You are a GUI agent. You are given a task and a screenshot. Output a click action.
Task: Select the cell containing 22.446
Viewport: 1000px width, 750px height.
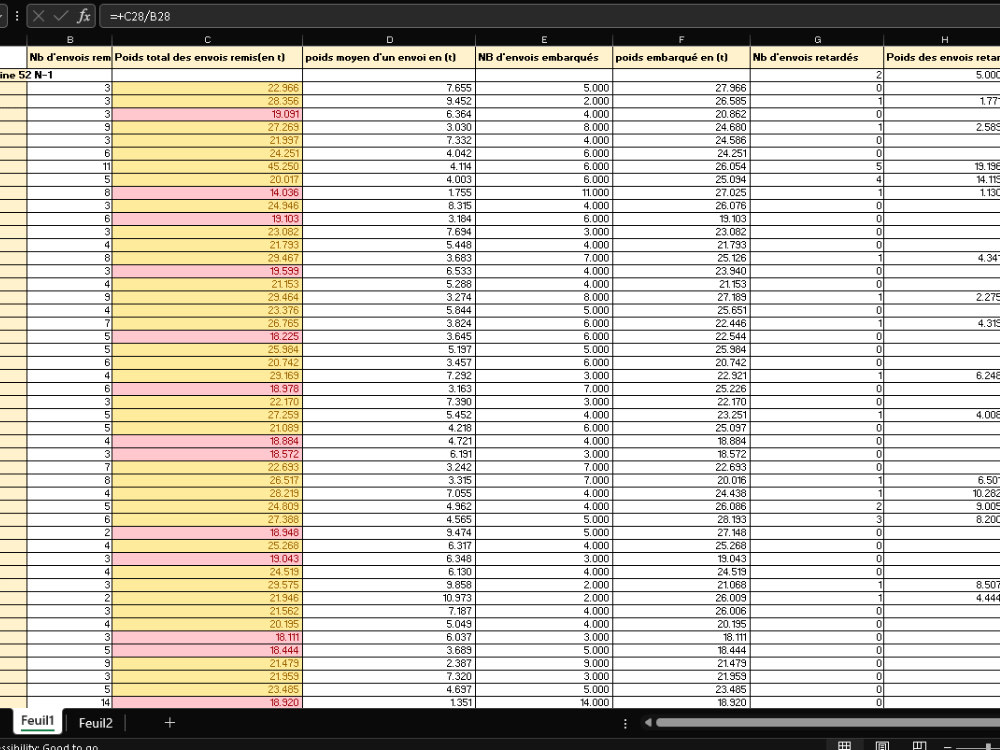(x=681, y=323)
